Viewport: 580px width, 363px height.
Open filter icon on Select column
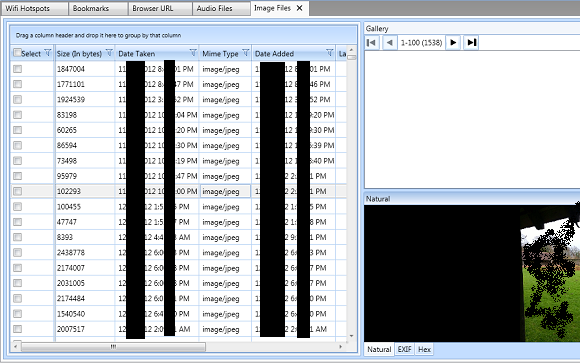48,53
